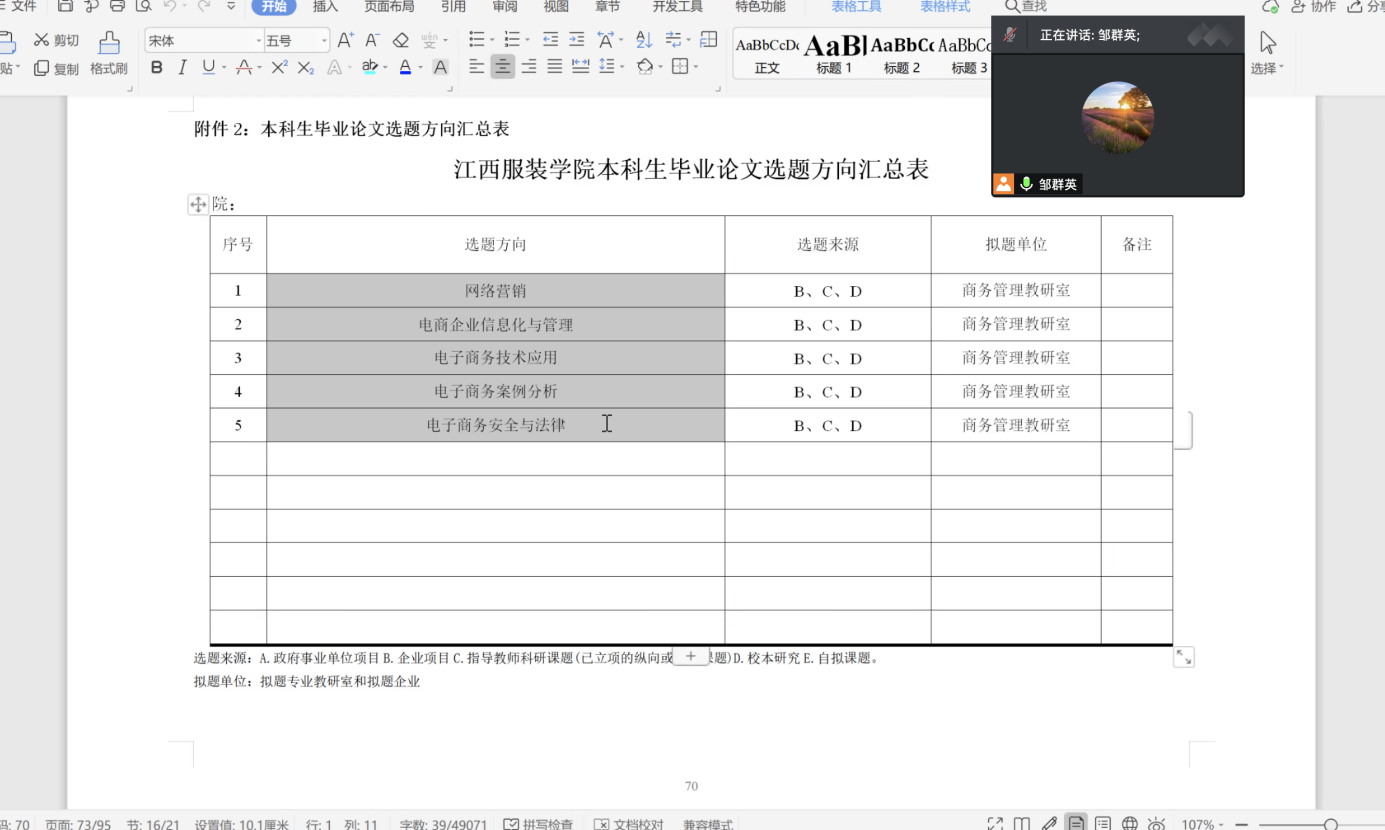Viewport: 1385px width, 830px height.
Task: Switch to the 页面布局 (Page Layout) tab
Action: pyautogui.click(x=389, y=6)
